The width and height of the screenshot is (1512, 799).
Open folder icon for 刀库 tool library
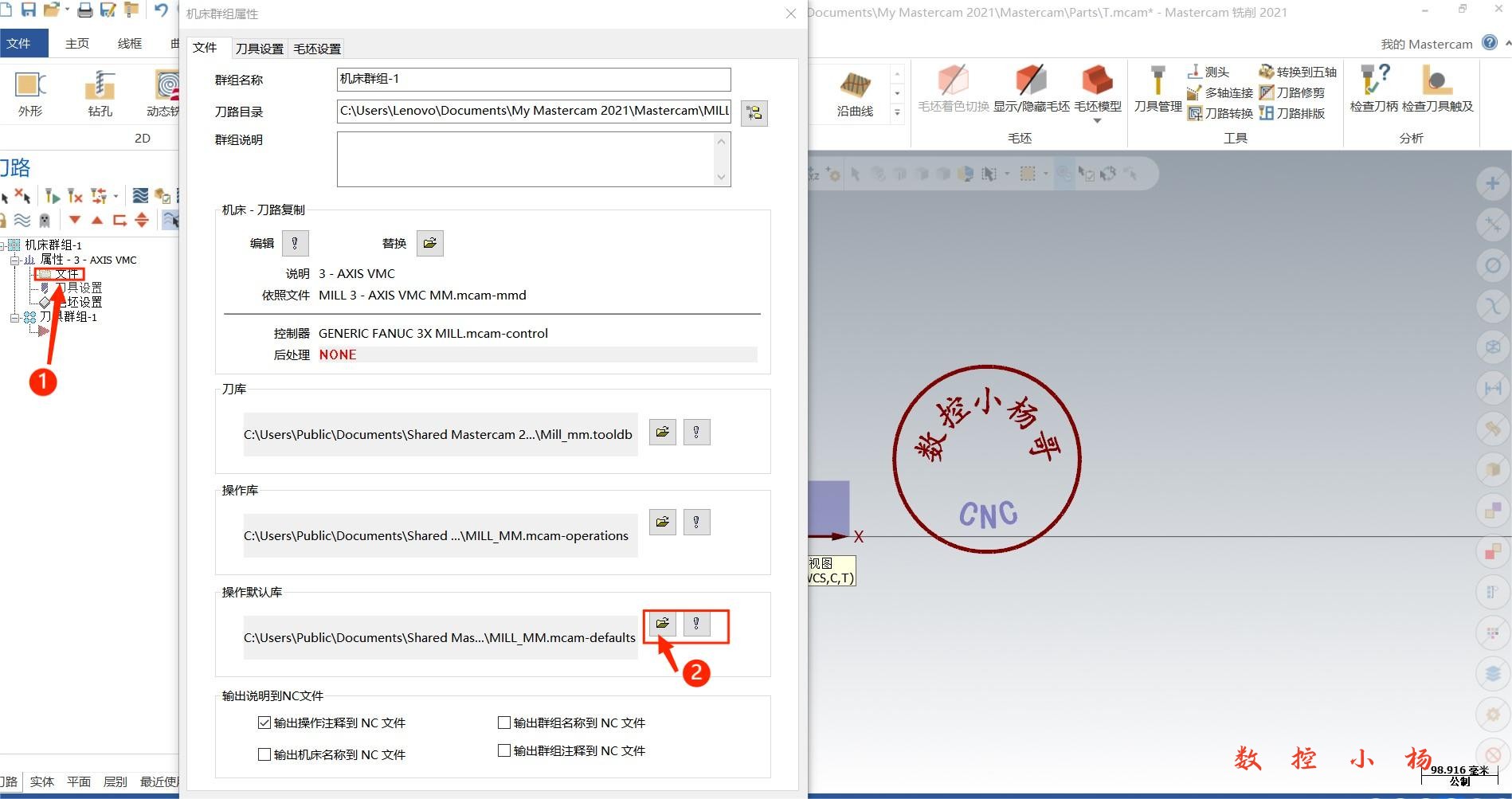662,432
